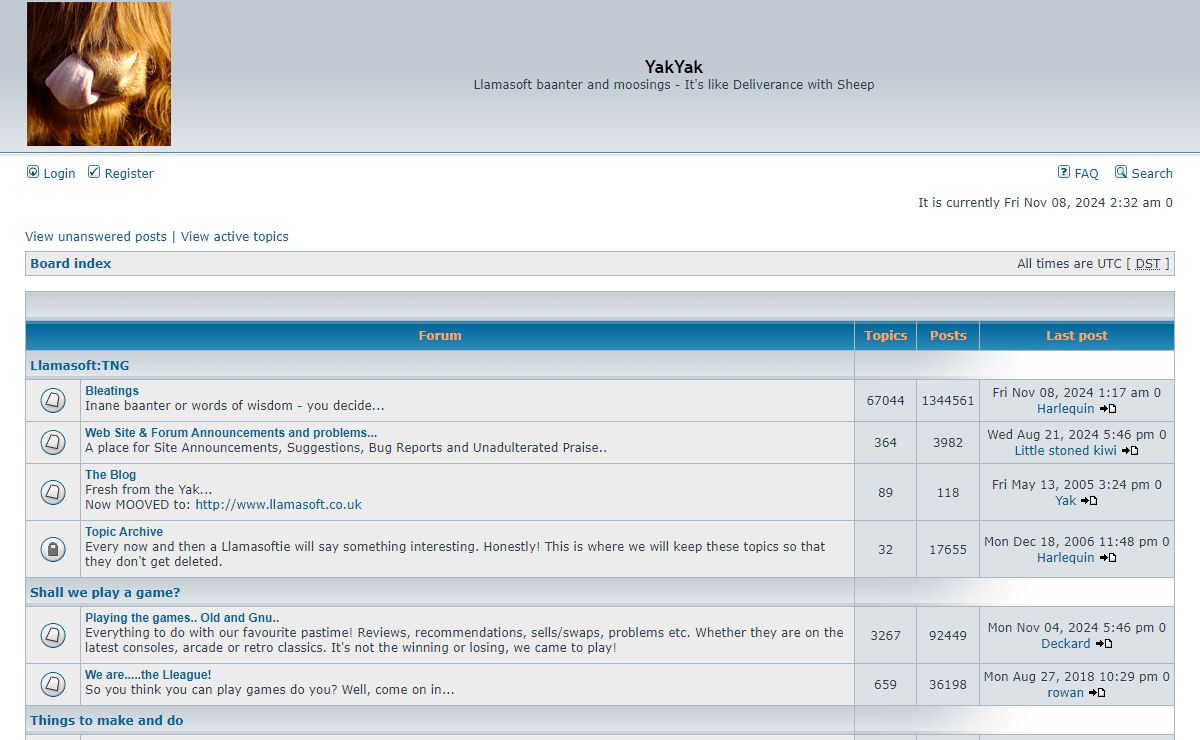View active topics
The image size is (1200, 740).
coord(235,237)
